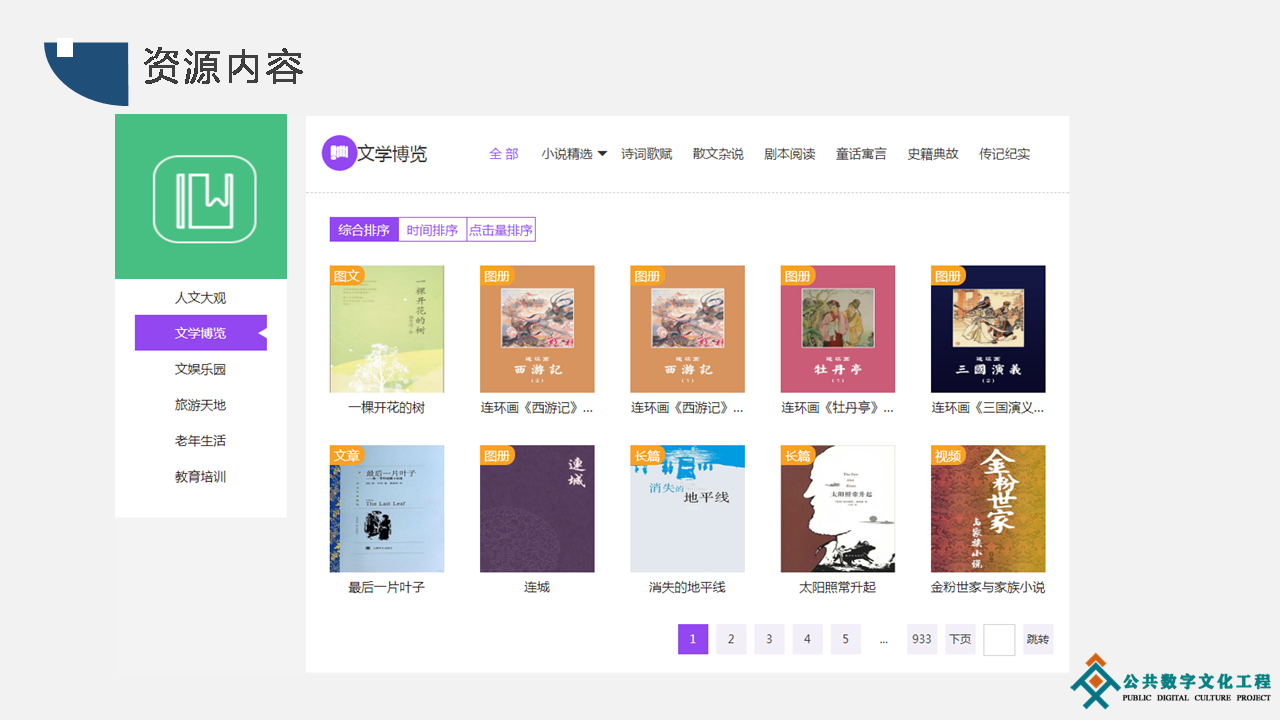Open the orange 西游记 (2) comic cover
The height and width of the screenshot is (720, 1280).
tap(537, 329)
